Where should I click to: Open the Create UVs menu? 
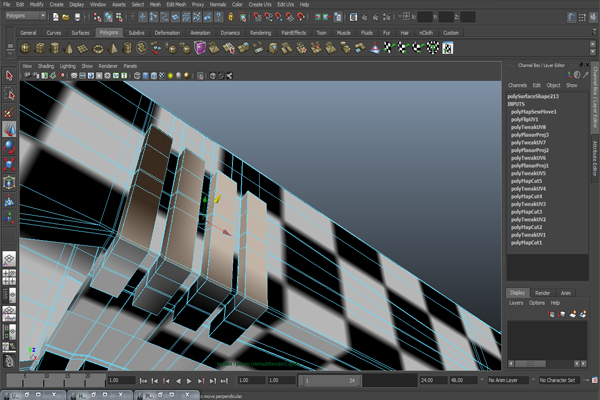260,5
